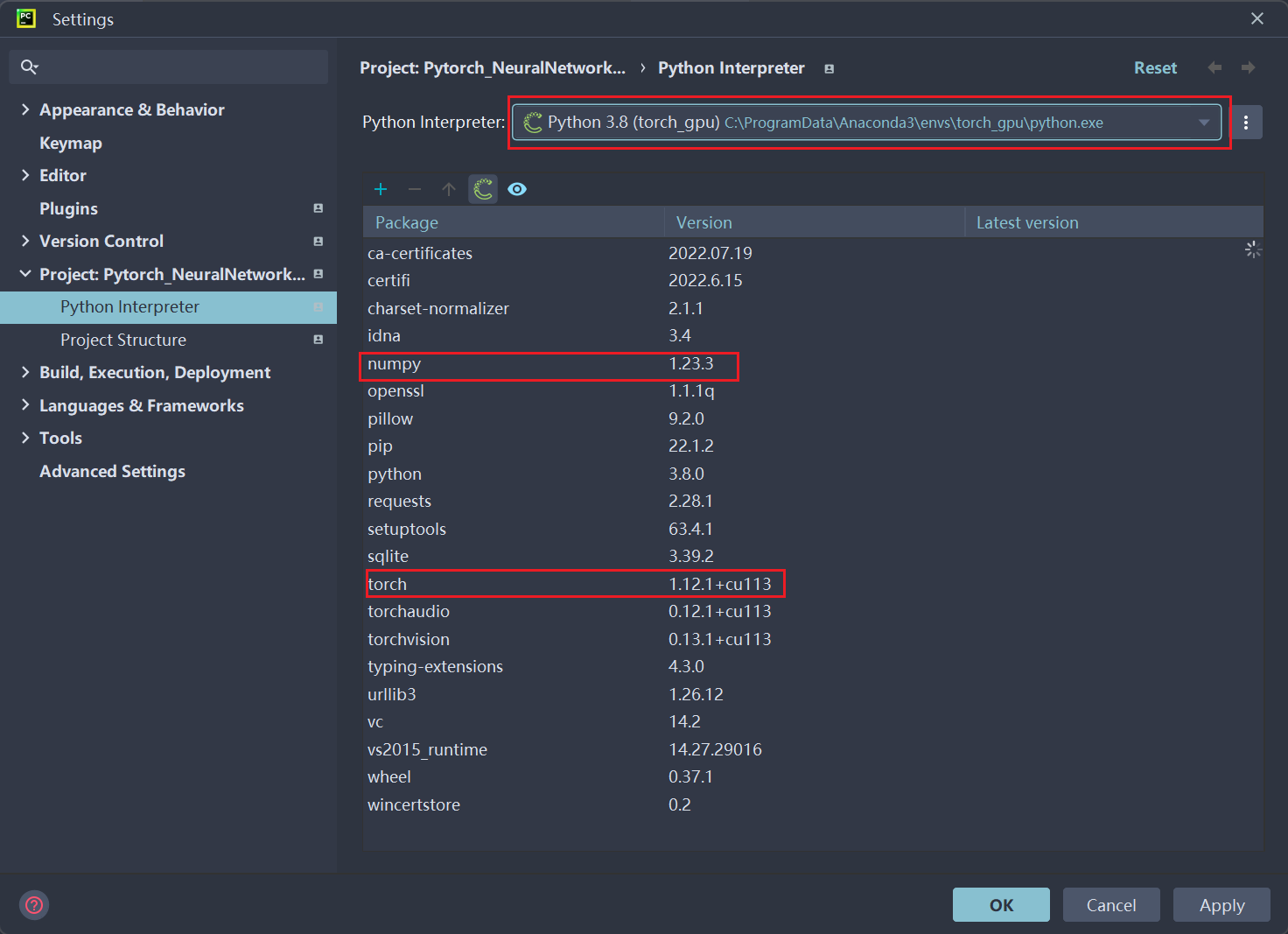The image size is (1288, 934).
Task: Open Plugins settings page
Action: [x=68, y=208]
